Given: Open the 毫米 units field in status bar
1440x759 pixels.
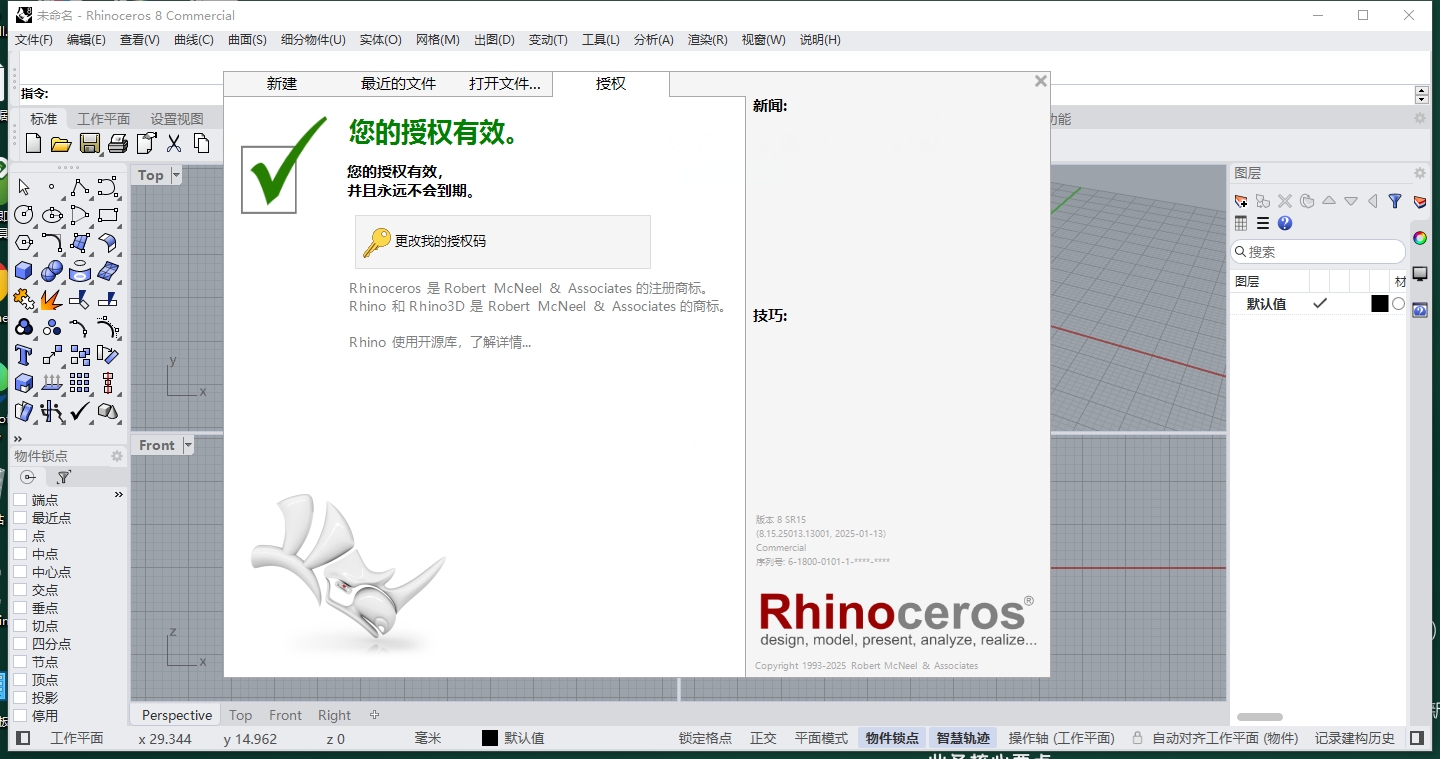Looking at the screenshot, I should click(x=428, y=738).
